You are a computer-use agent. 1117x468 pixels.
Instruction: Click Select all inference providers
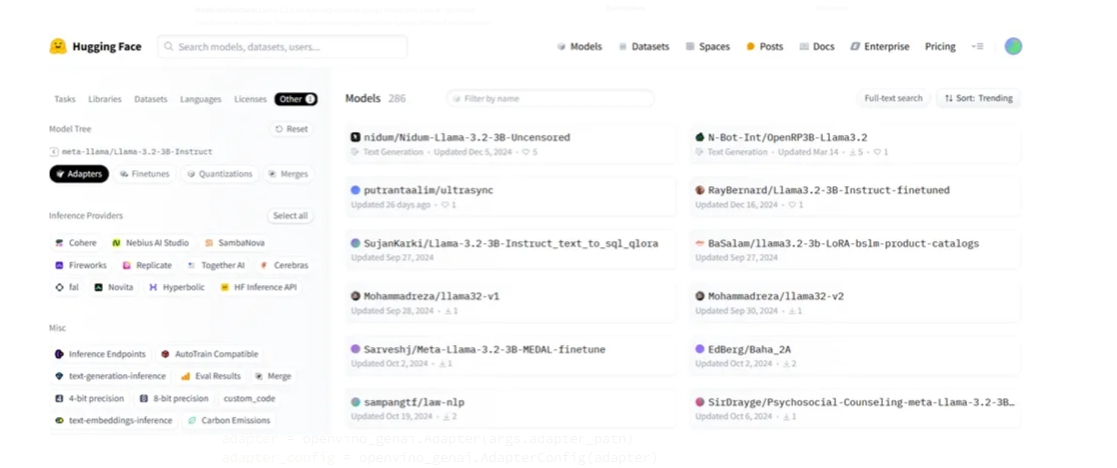pyautogui.click(x=291, y=215)
